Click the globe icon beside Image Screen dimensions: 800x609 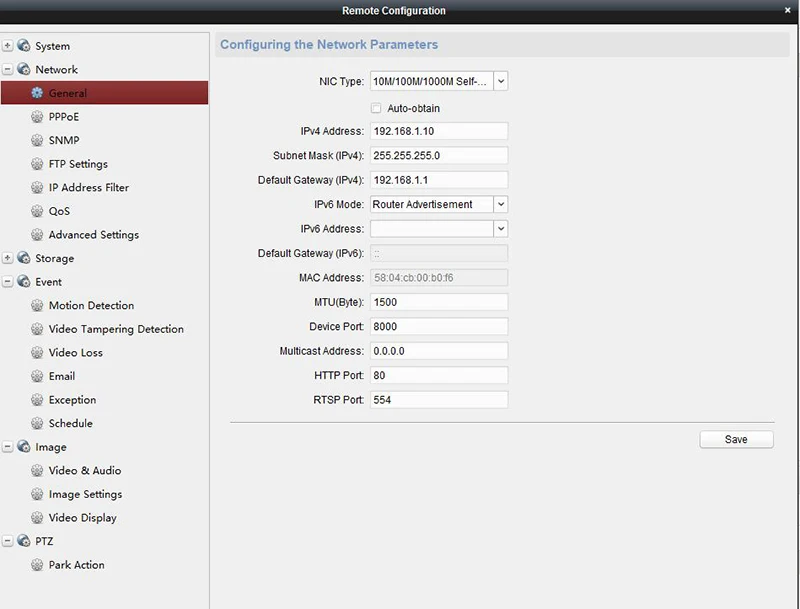point(23,447)
